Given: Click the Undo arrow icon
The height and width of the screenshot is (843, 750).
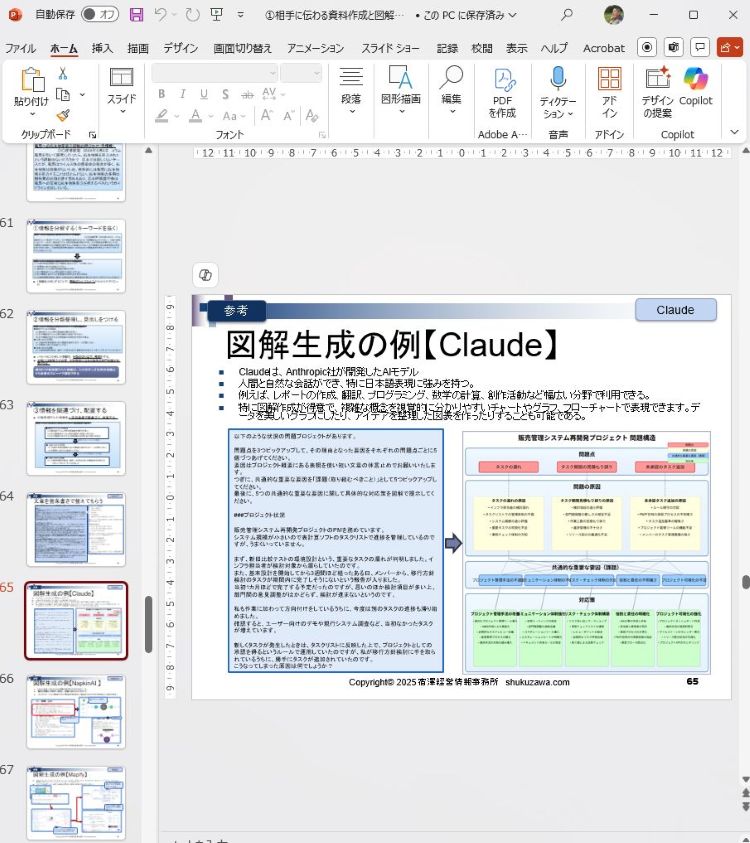Looking at the screenshot, I should tap(160, 15).
